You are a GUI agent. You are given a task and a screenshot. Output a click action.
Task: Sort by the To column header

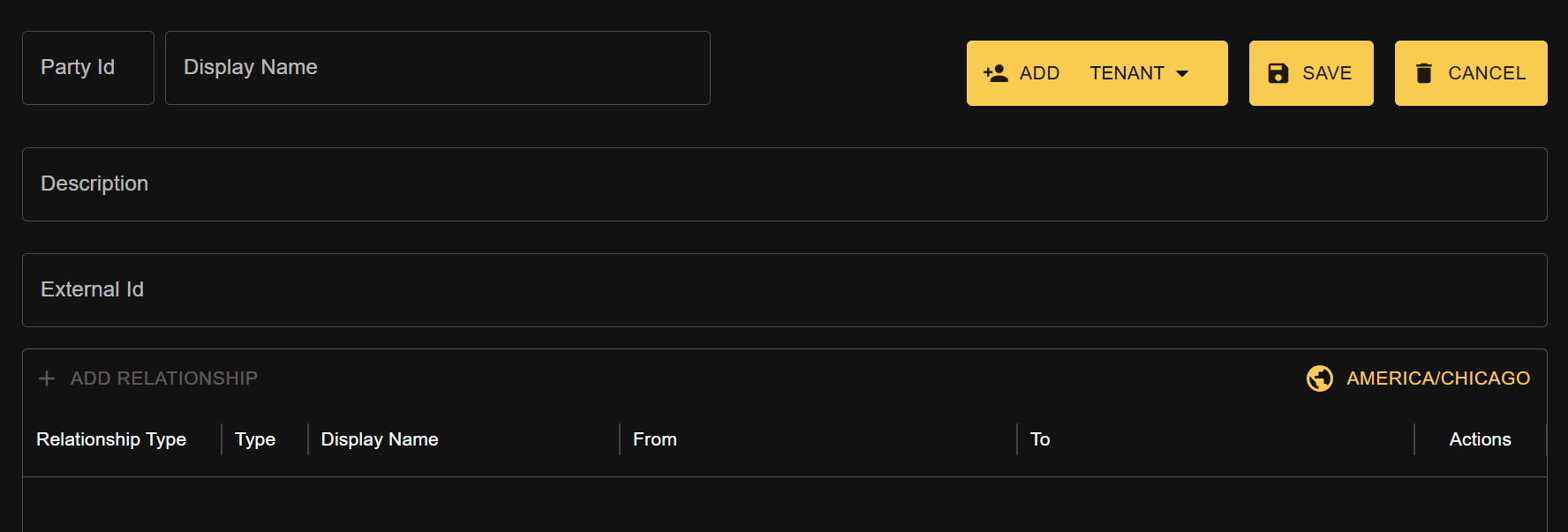(1040, 439)
